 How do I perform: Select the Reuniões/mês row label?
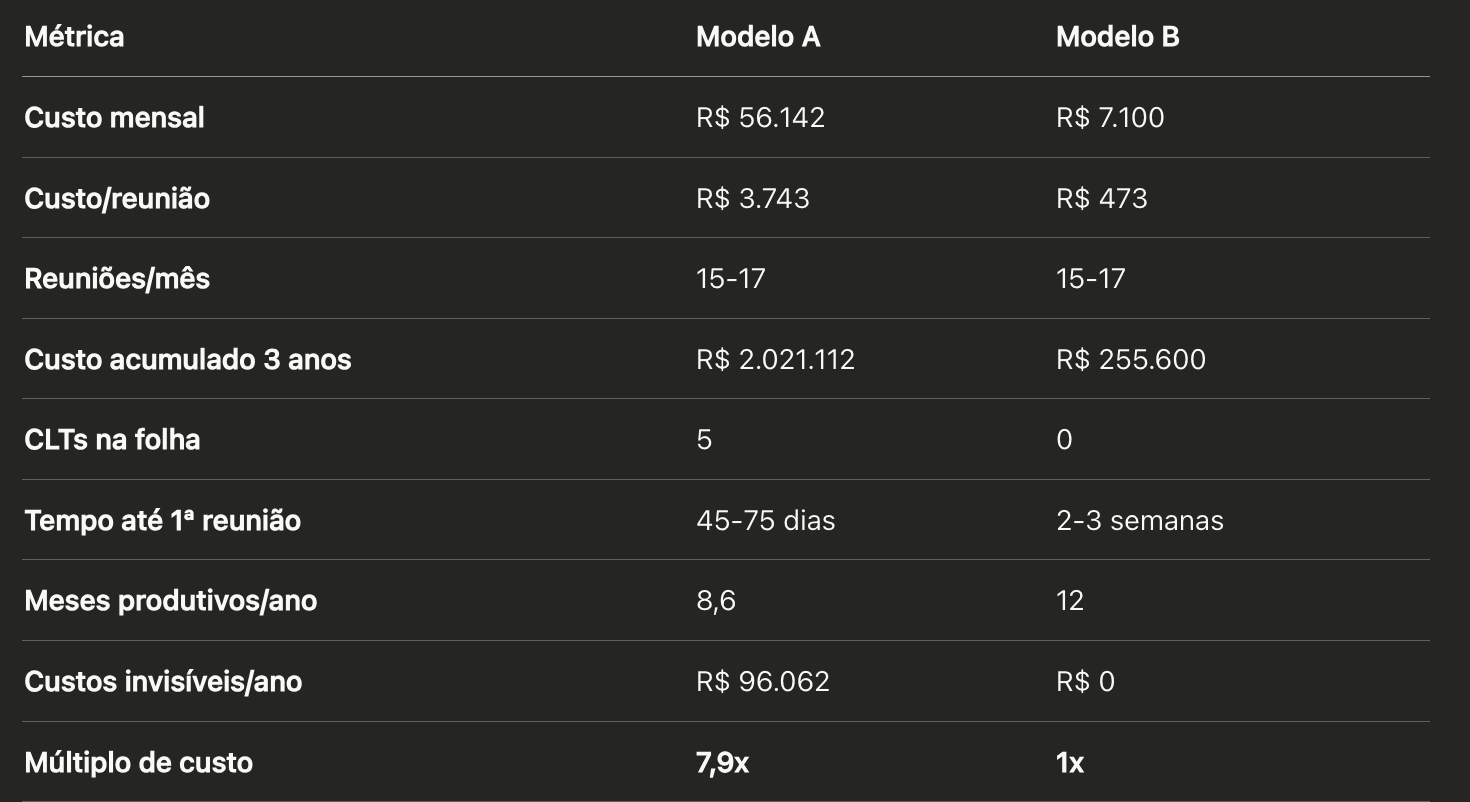tap(117, 279)
